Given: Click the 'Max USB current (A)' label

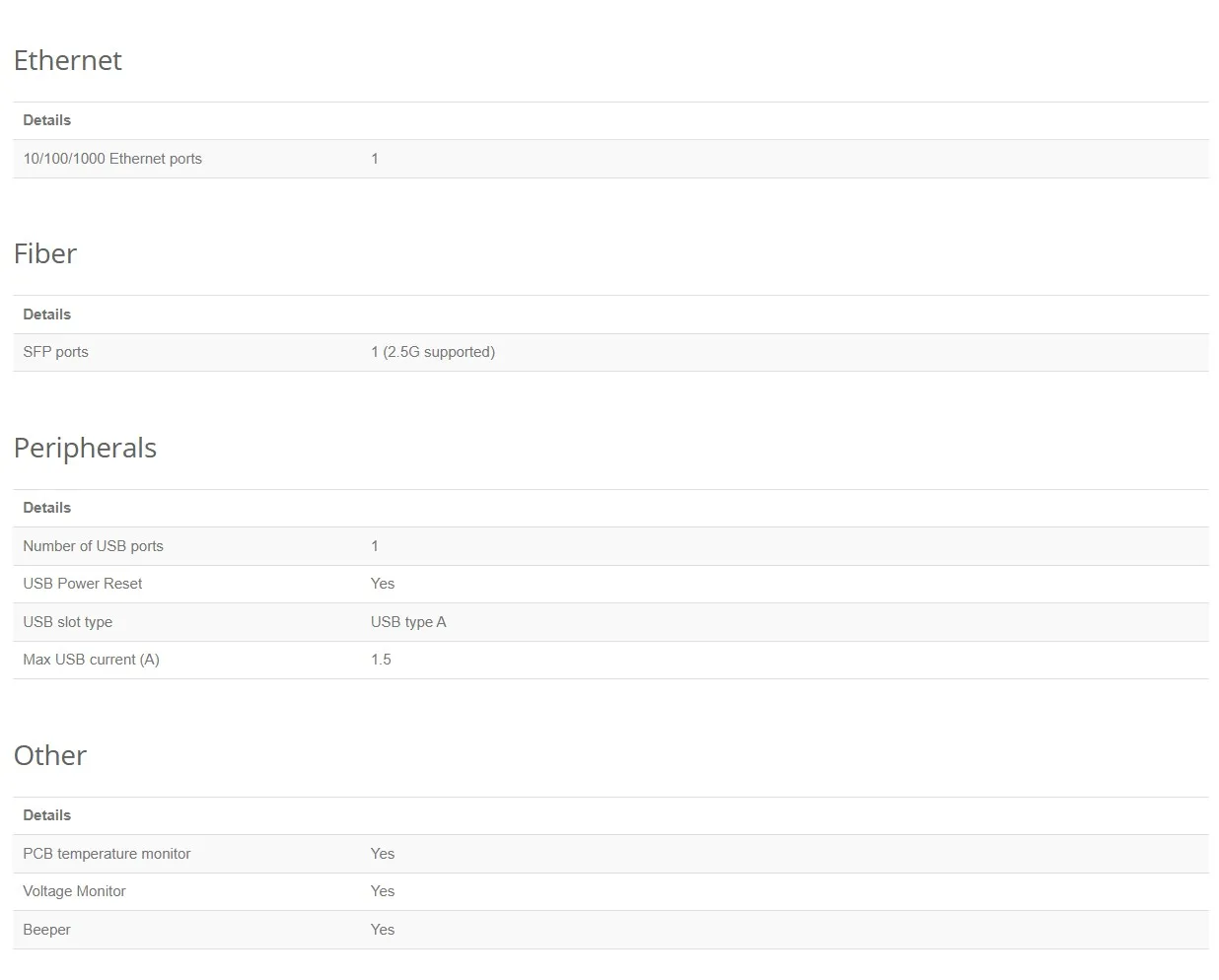Looking at the screenshot, I should (x=91, y=660).
